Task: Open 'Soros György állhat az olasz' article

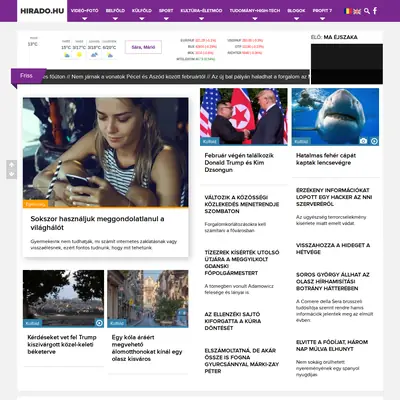Action: click(x=333, y=281)
